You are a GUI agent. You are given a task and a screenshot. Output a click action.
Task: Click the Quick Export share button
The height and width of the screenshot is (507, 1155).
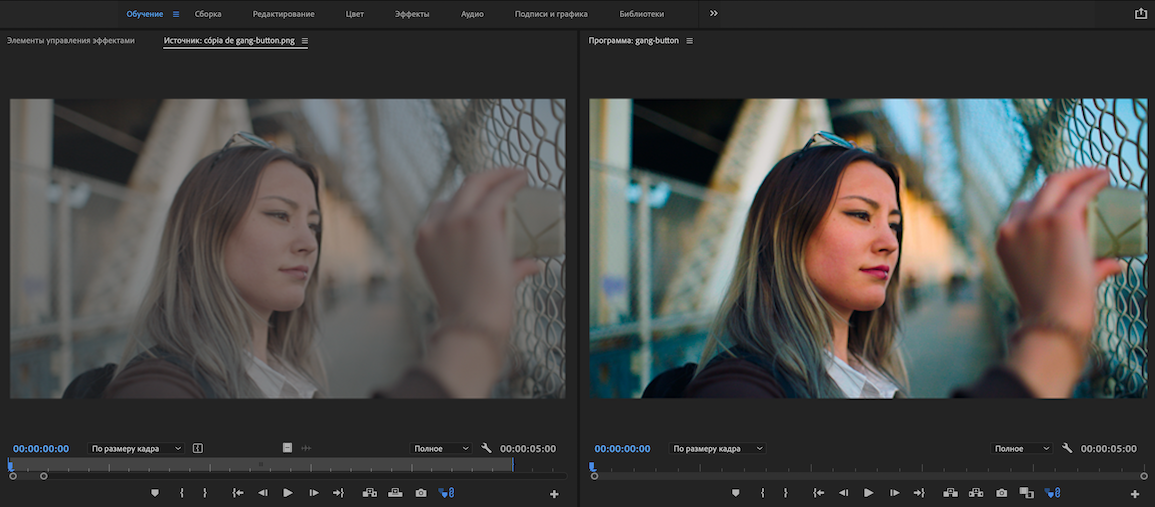tap(1141, 14)
